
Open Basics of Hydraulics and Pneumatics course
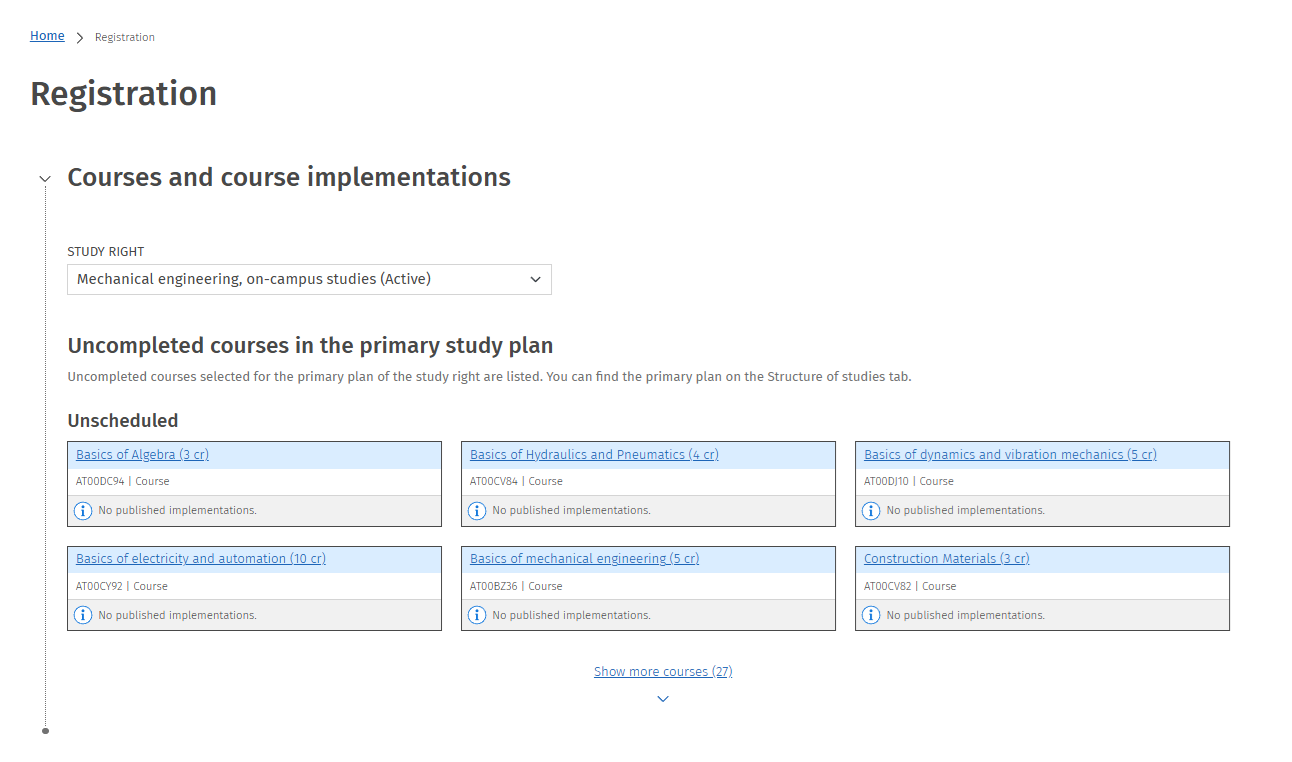tap(594, 455)
